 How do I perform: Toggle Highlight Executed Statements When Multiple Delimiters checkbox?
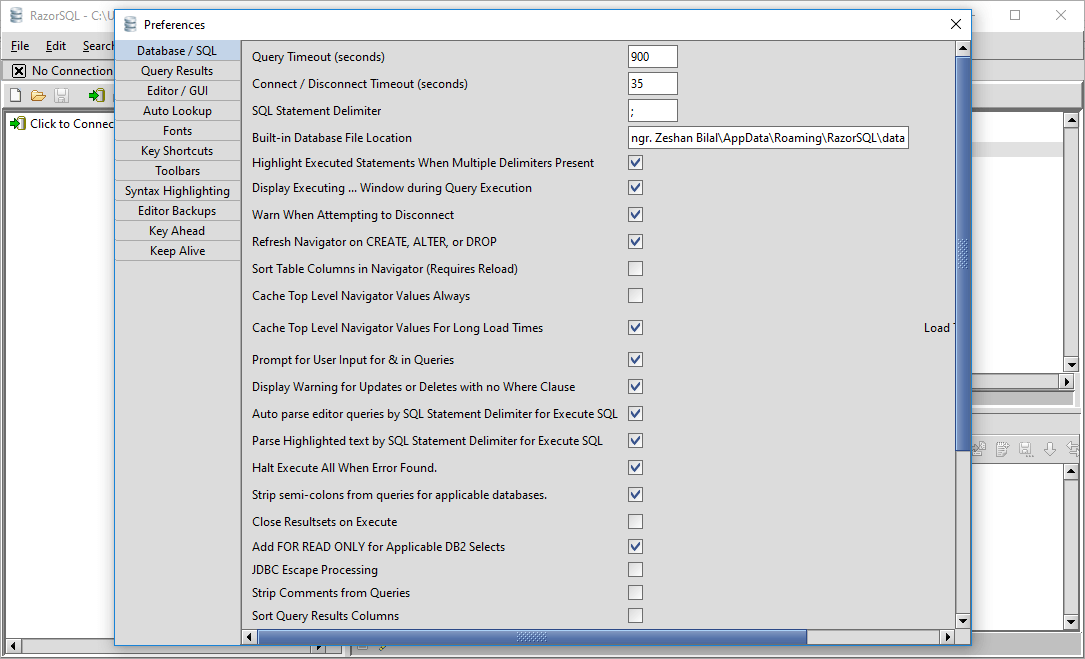[635, 163]
